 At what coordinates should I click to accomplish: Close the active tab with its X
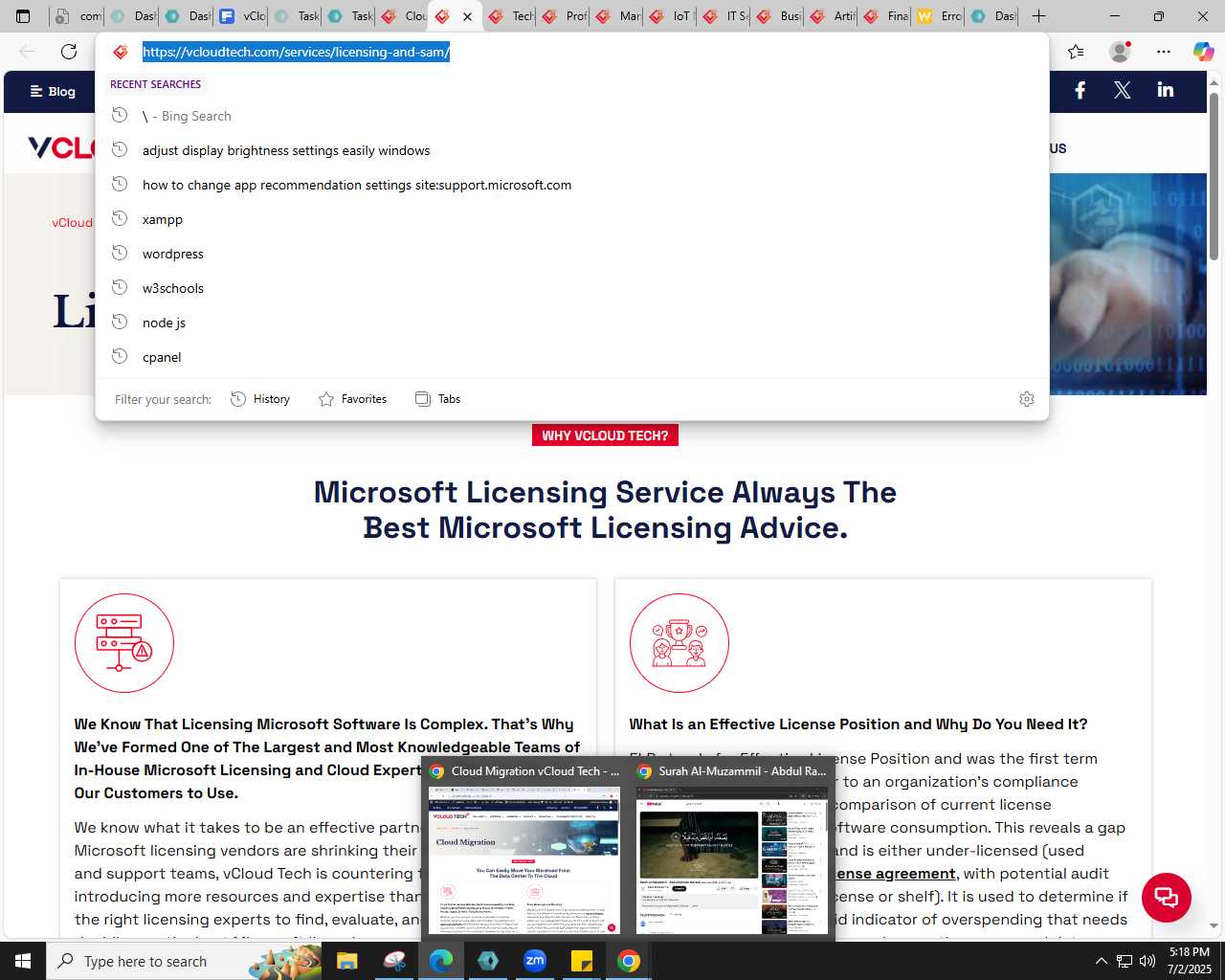pos(467,16)
